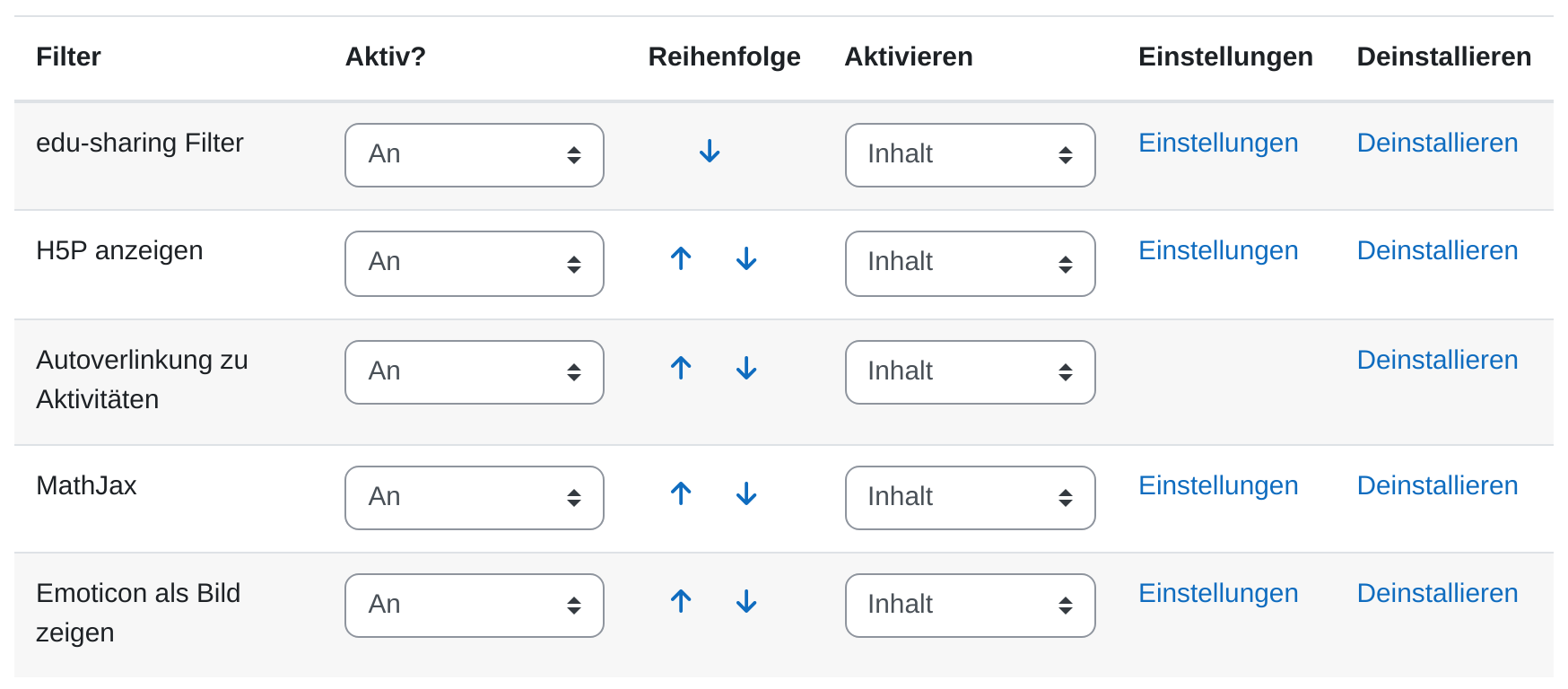Open Einstellungen link for edu-sharing Filter

tap(1218, 143)
